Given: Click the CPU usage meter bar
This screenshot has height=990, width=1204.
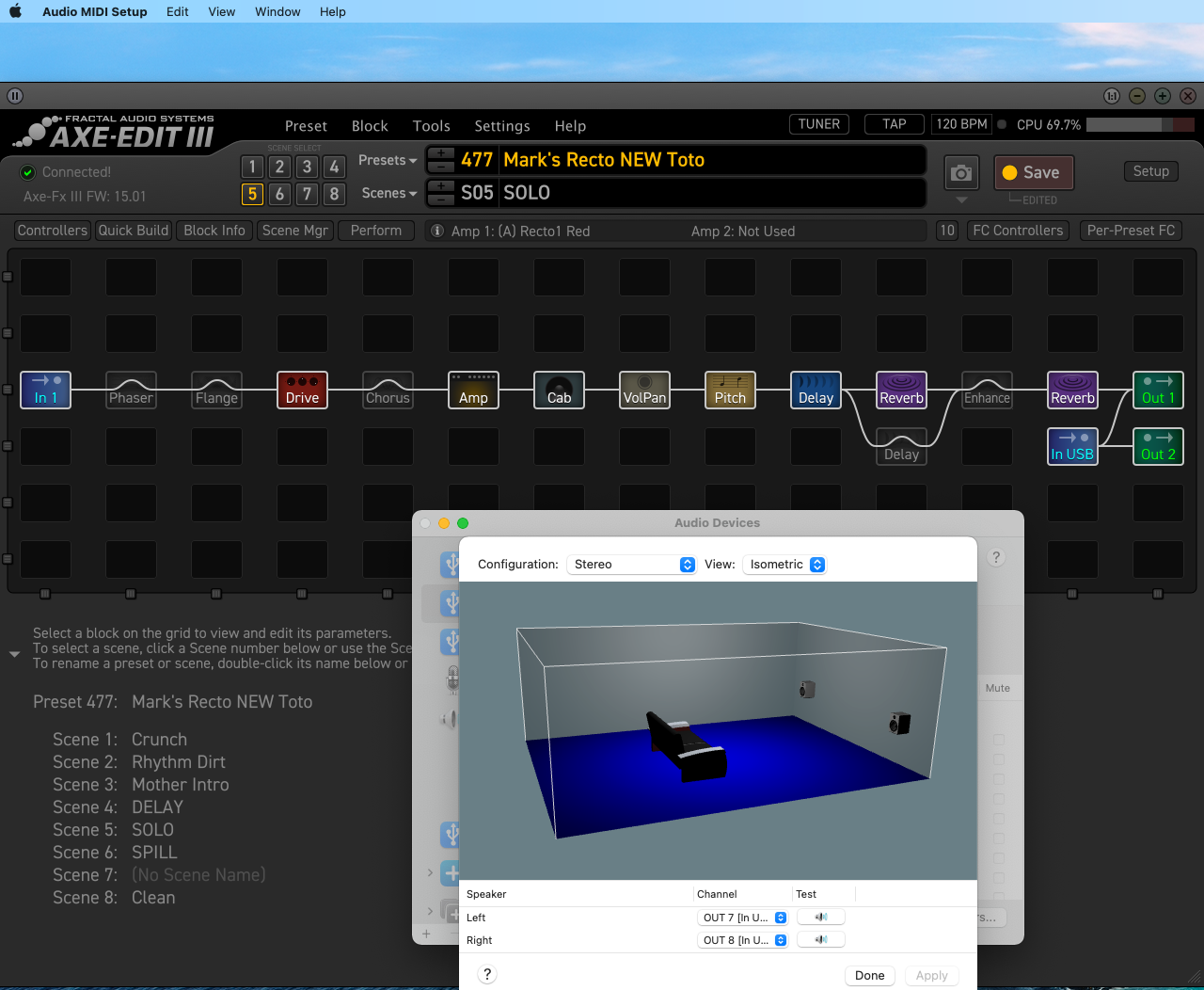Looking at the screenshot, I should coord(1140,124).
